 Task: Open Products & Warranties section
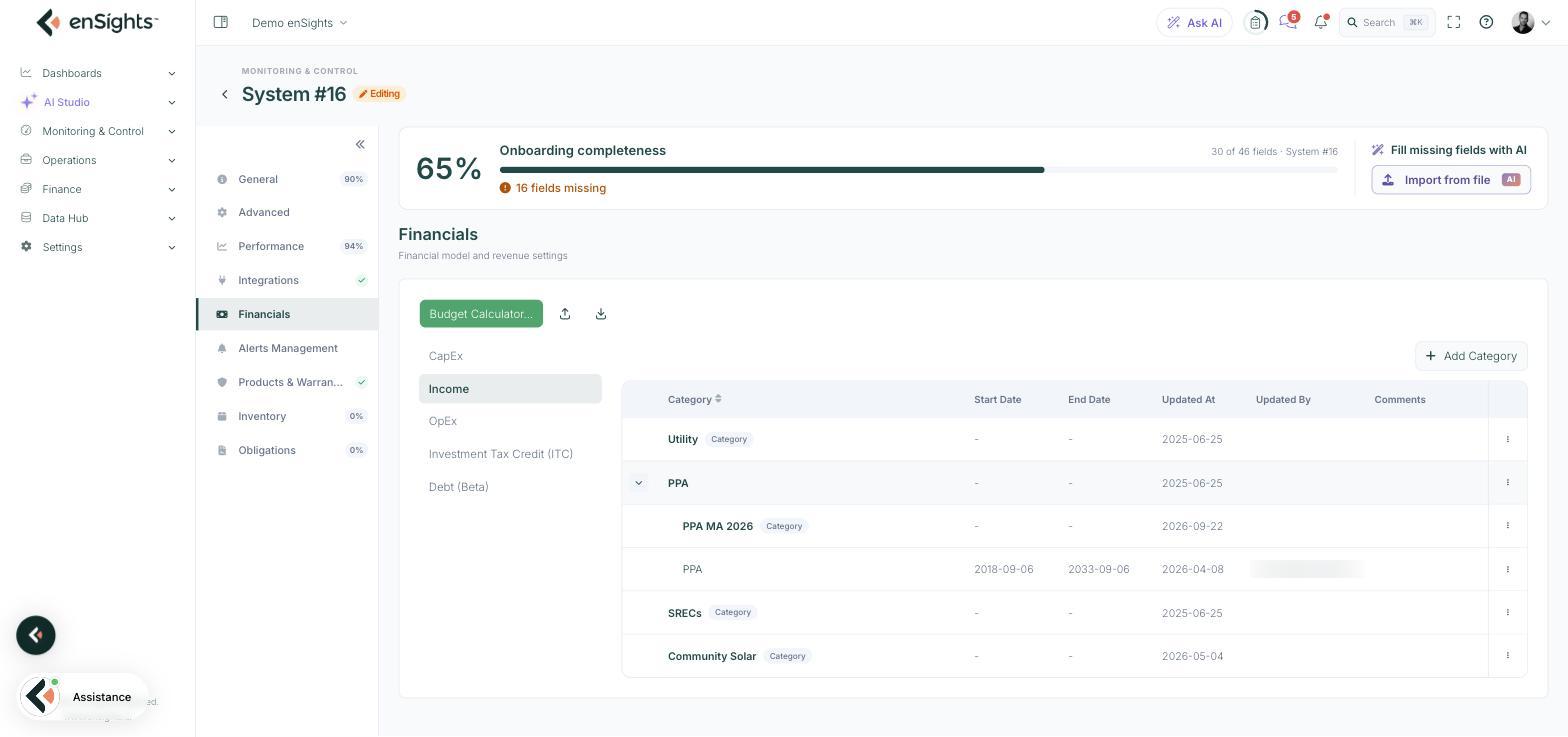pos(288,382)
